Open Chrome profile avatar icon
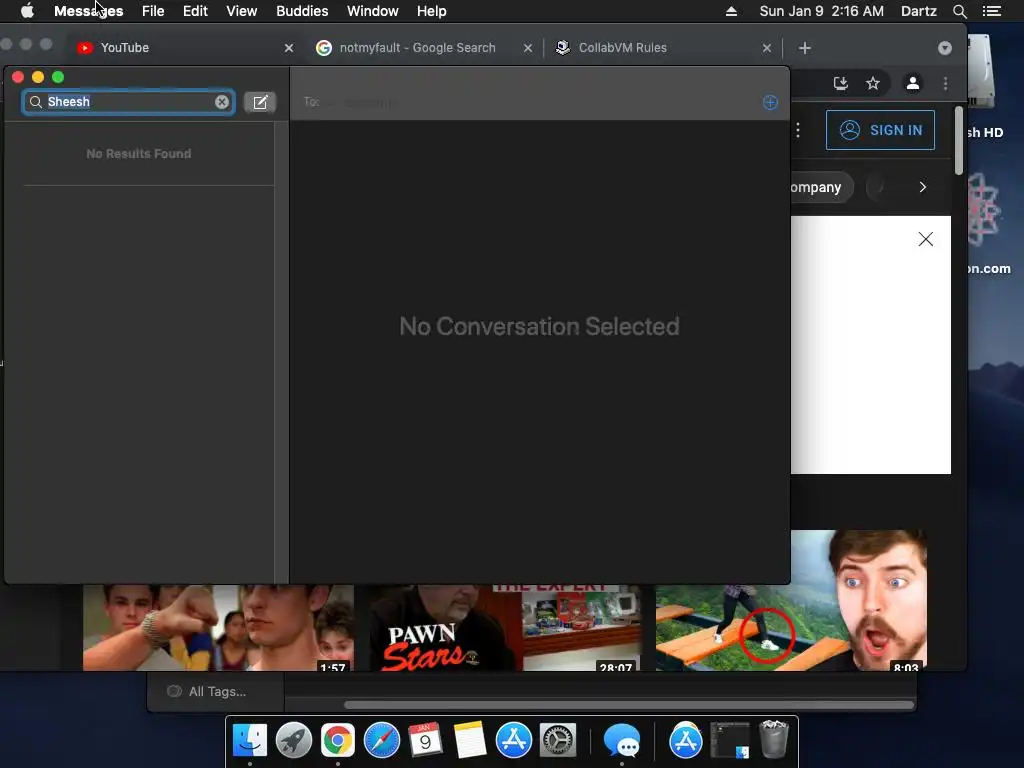1024x768 pixels. click(x=912, y=84)
